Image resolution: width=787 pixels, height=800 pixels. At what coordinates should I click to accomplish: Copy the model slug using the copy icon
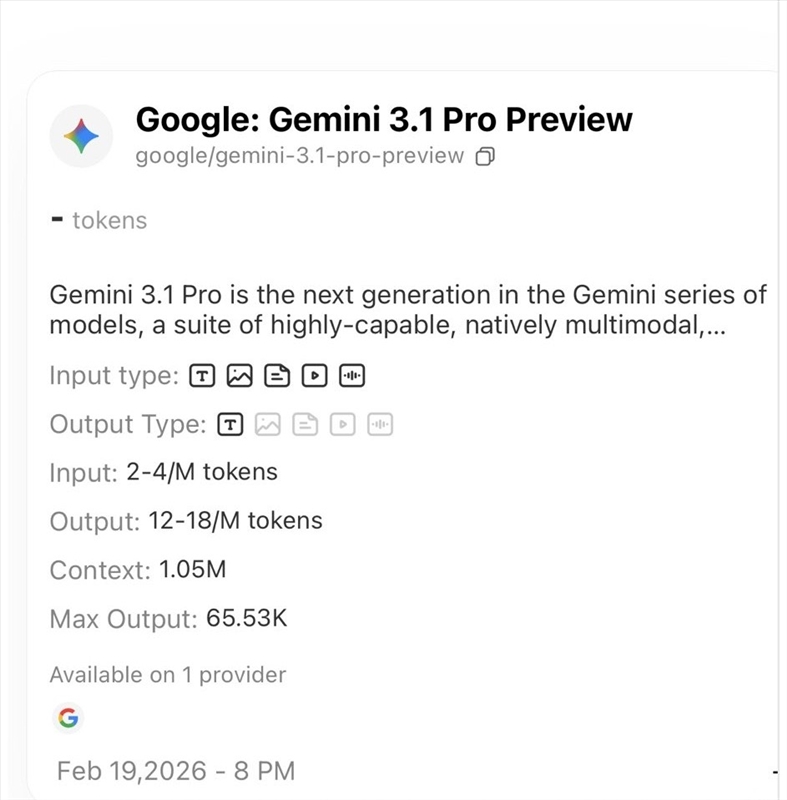[x=486, y=156]
